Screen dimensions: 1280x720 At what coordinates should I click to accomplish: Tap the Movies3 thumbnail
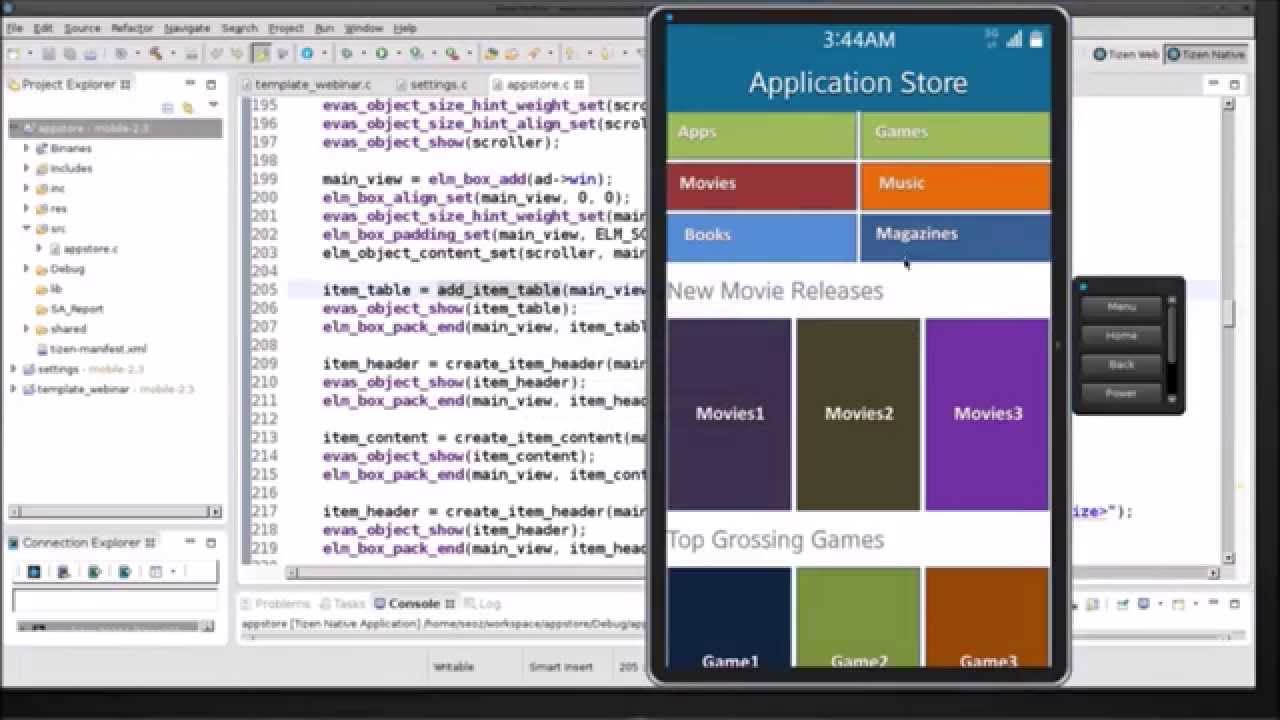click(x=987, y=414)
